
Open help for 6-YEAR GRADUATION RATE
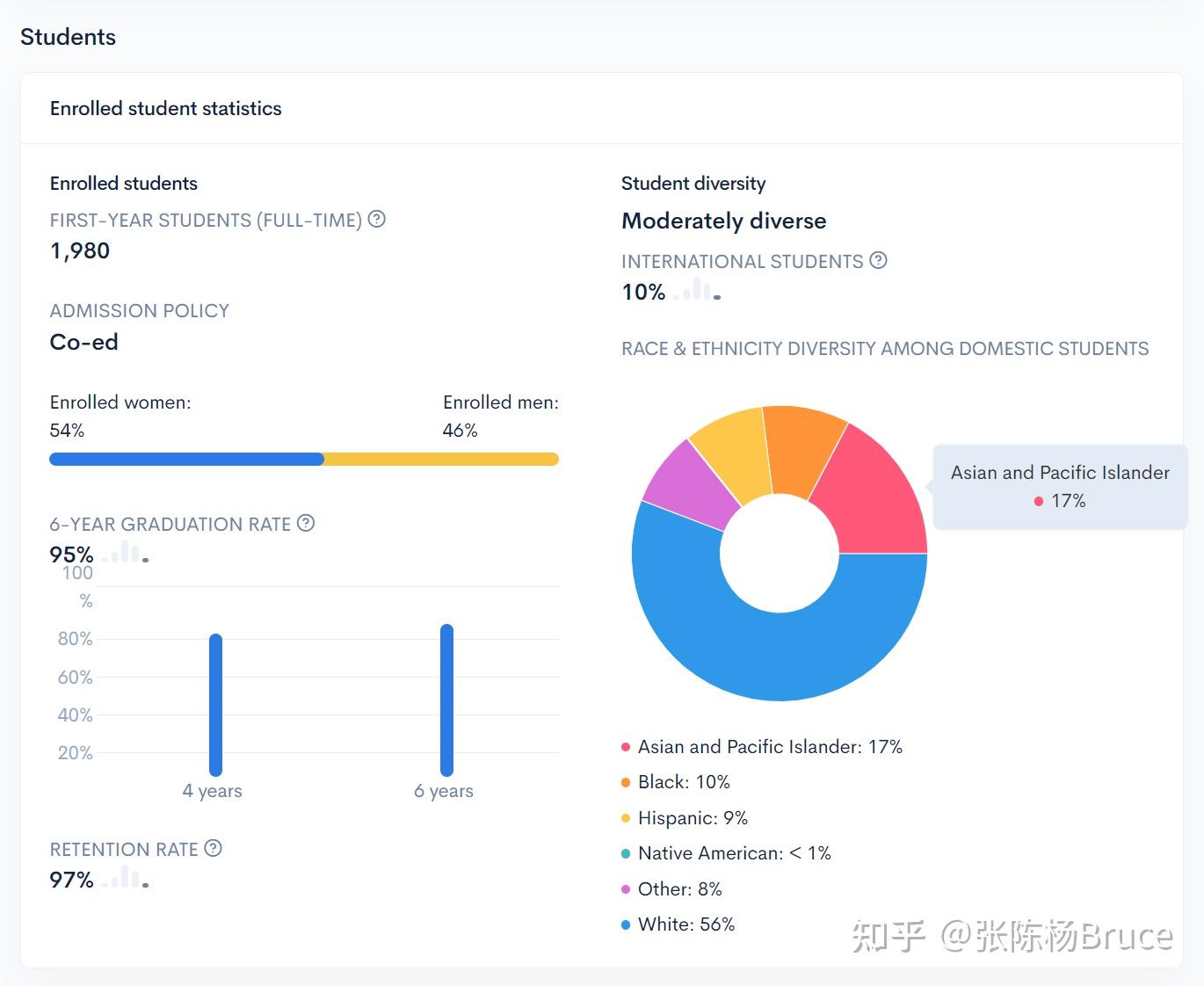tap(305, 523)
